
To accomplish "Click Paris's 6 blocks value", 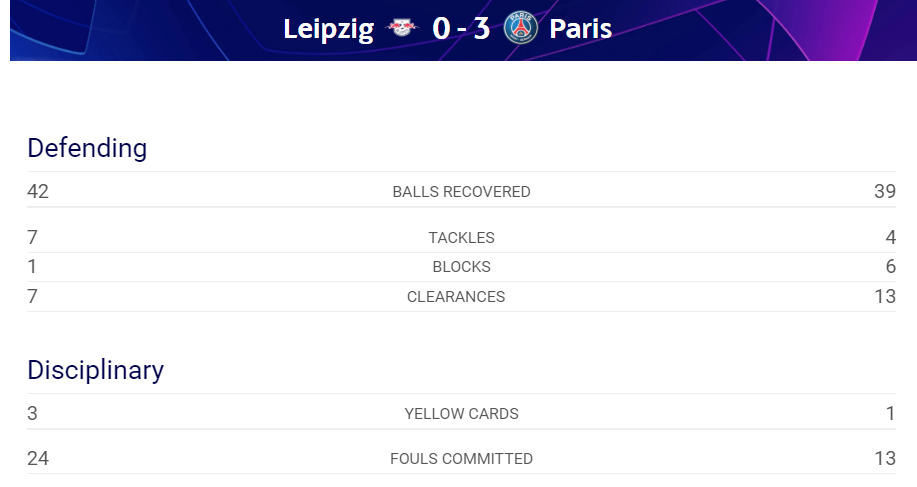I will (891, 267).
